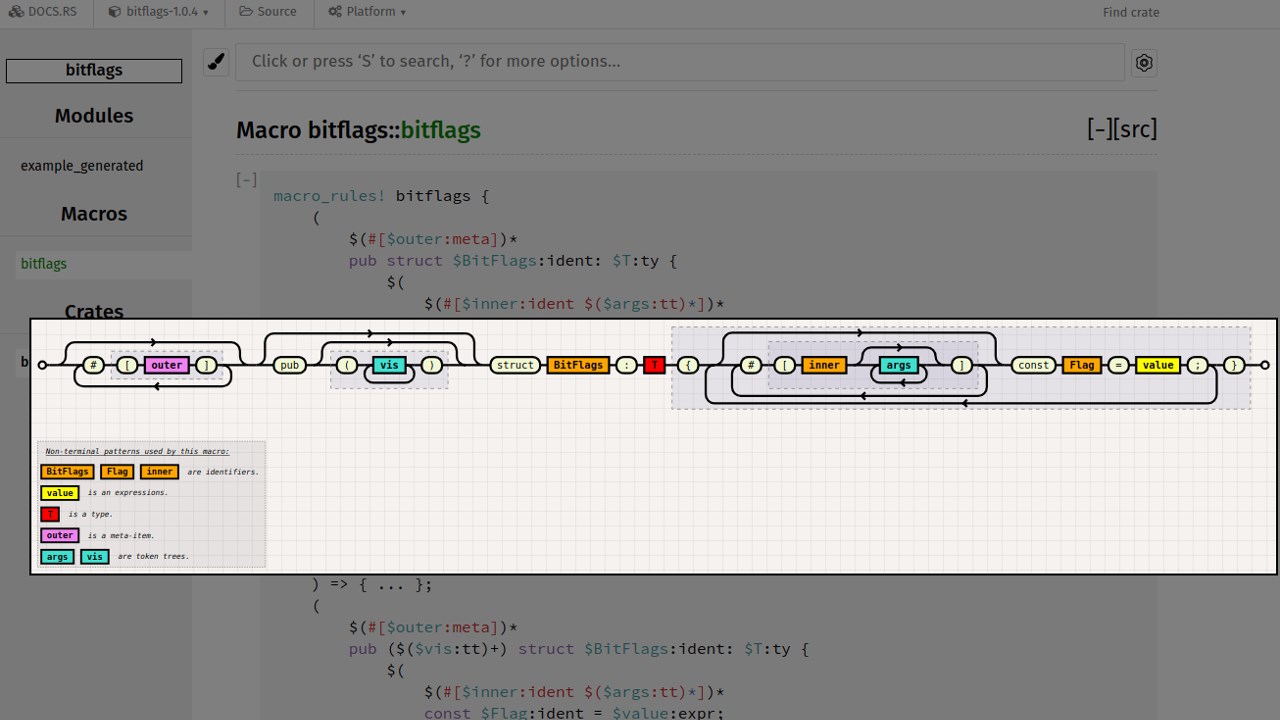This screenshot has height=720, width=1280.
Task: Click 'is a type.' legend text
Action: pyautogui.click(x=91, y=514)
